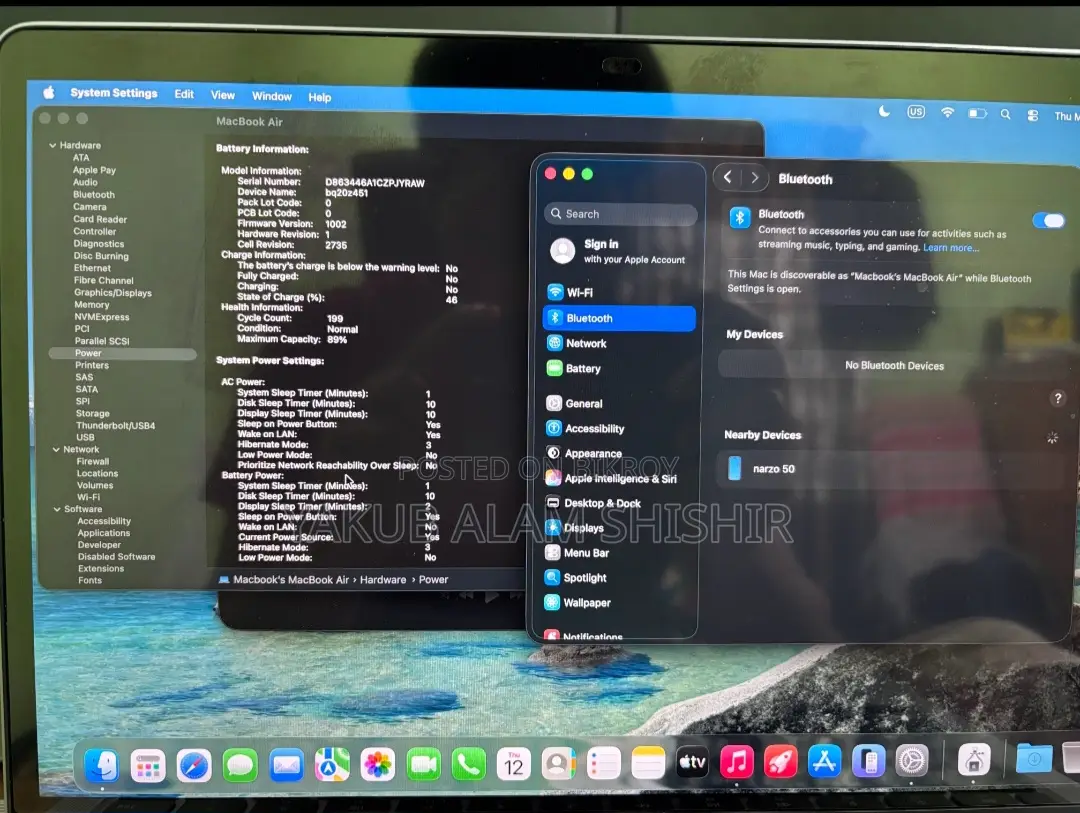Select Network in Settings sidebar
The width and height of the screenshot is (1080, 813).
[619, 343]
